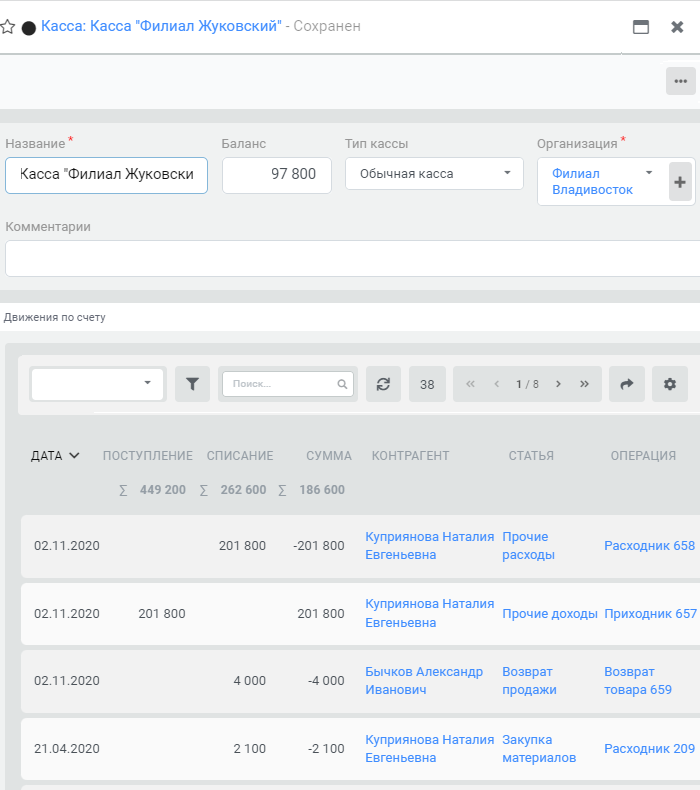Open Бычков Александр Иванович contractor

coord(424,681)
